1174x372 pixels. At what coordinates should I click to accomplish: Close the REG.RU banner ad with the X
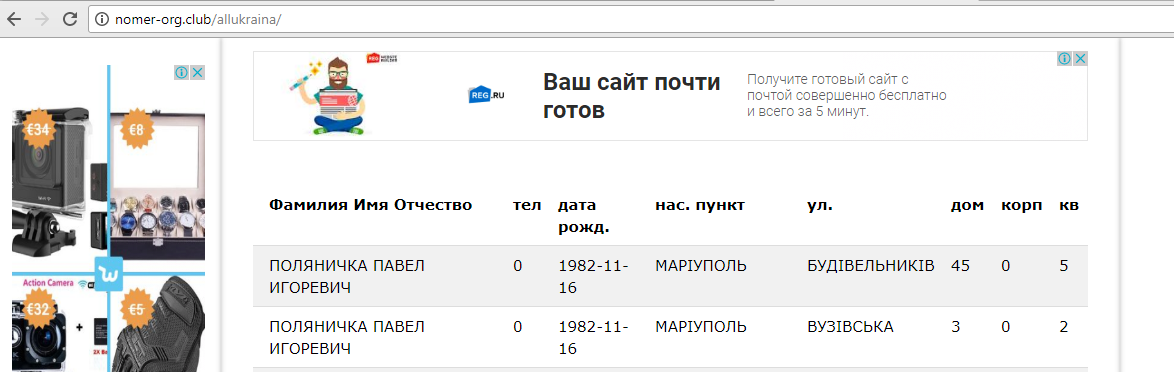click(x=1080, y=58)
